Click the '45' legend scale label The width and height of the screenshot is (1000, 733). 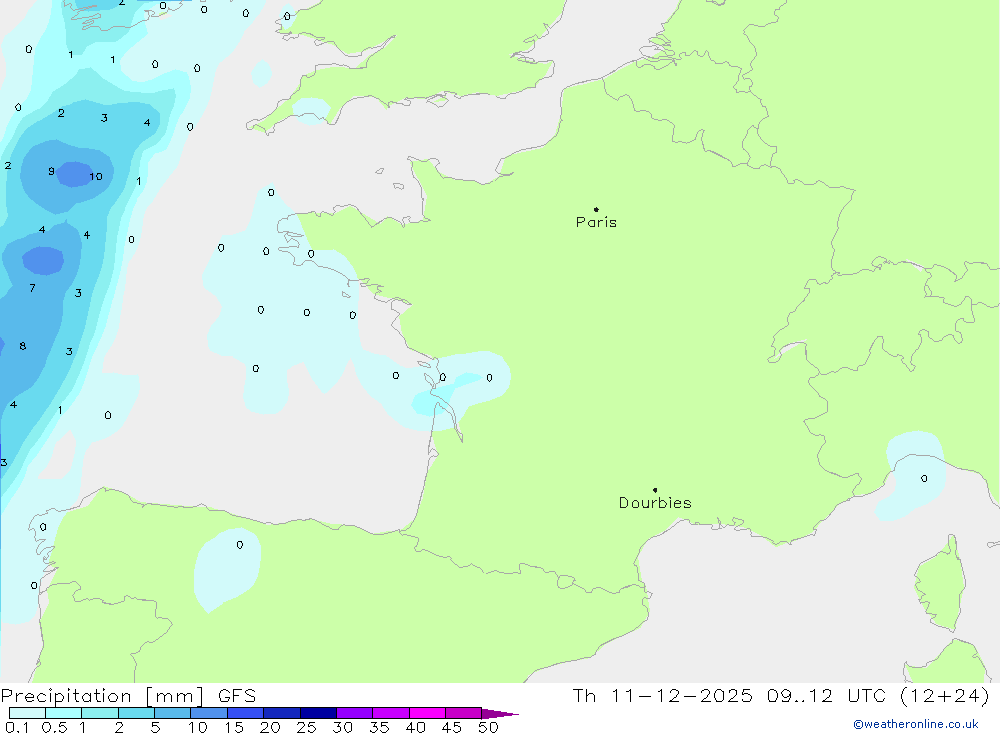point(452,727)
